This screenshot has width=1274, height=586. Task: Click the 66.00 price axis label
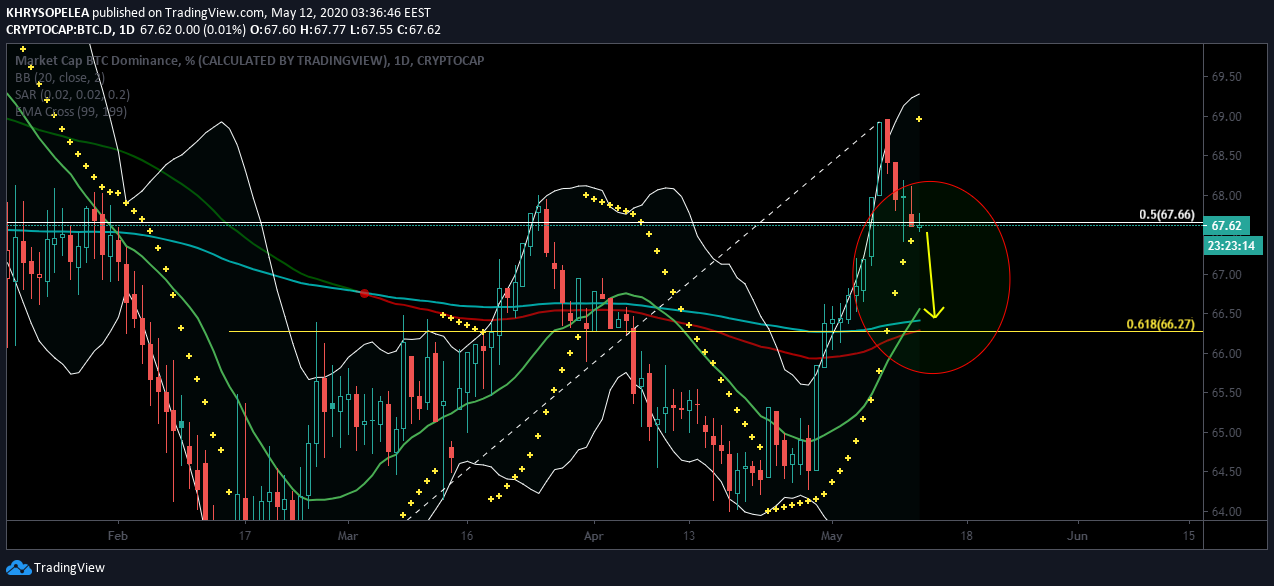(1226, 354)
